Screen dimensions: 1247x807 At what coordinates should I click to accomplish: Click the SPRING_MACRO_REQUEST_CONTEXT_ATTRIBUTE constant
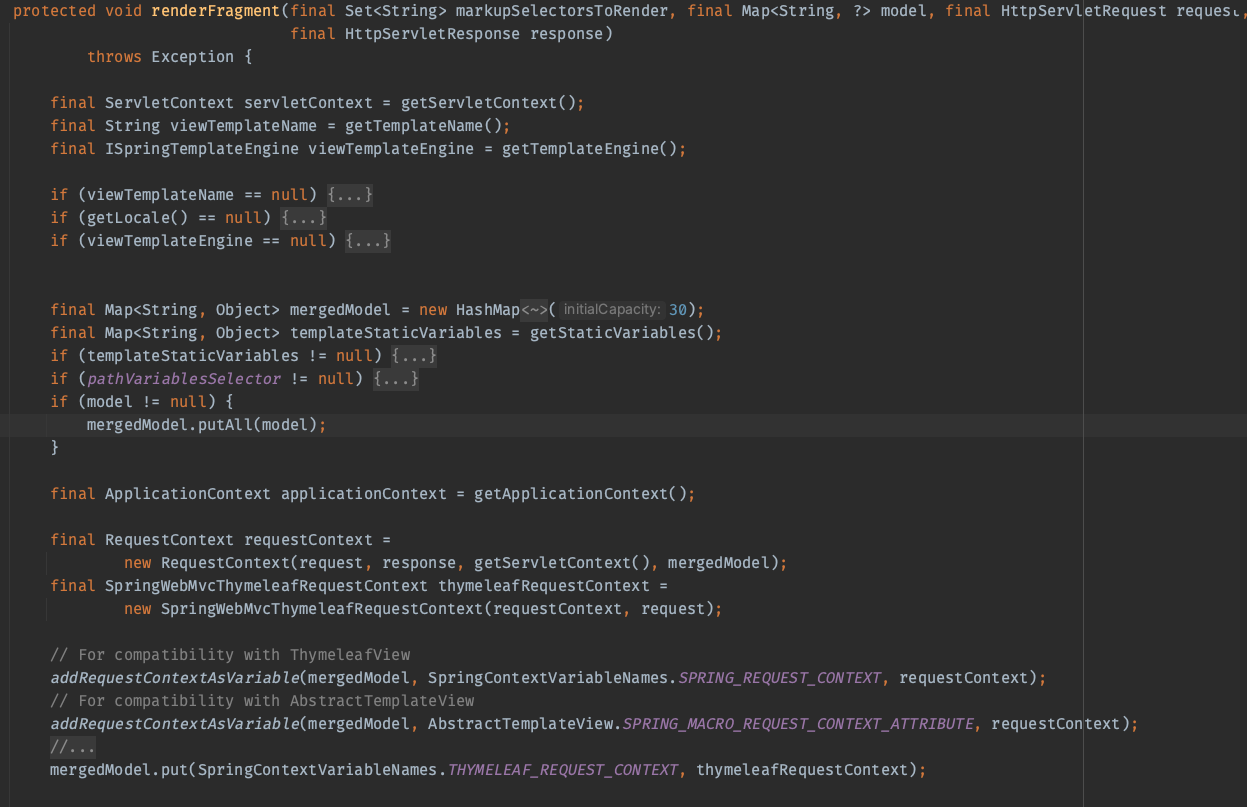point(798,724)
